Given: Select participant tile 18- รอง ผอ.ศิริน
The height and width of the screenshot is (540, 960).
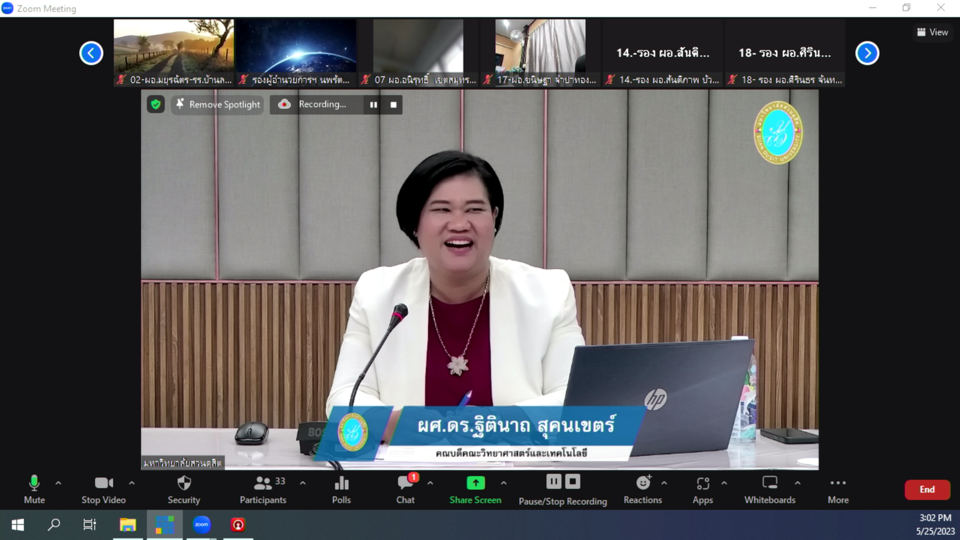Looking at the screenshot, I should click(x=784, y=53).
